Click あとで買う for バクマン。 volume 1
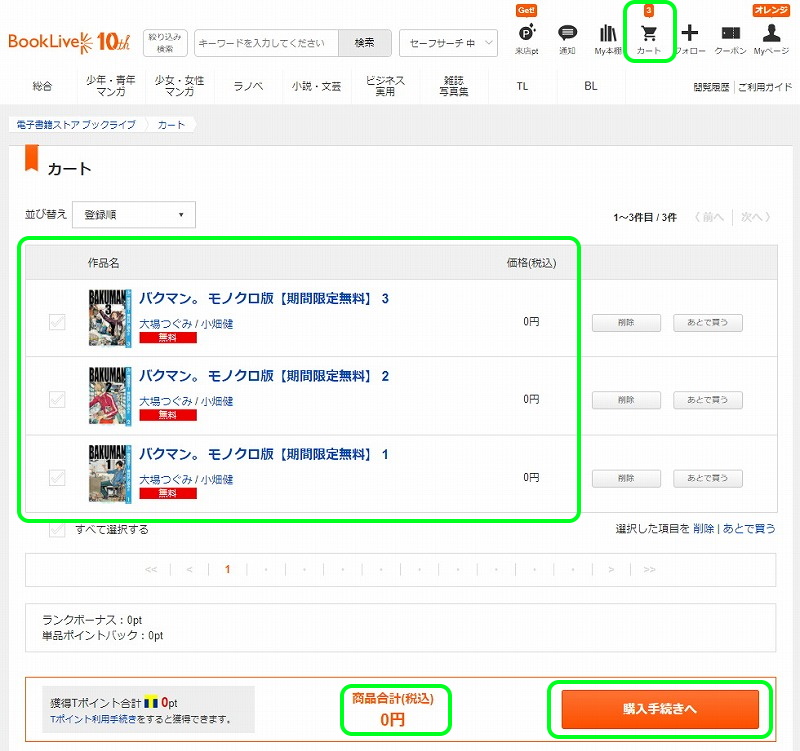Viewport: 800px width, 751px height. point(708,479)
